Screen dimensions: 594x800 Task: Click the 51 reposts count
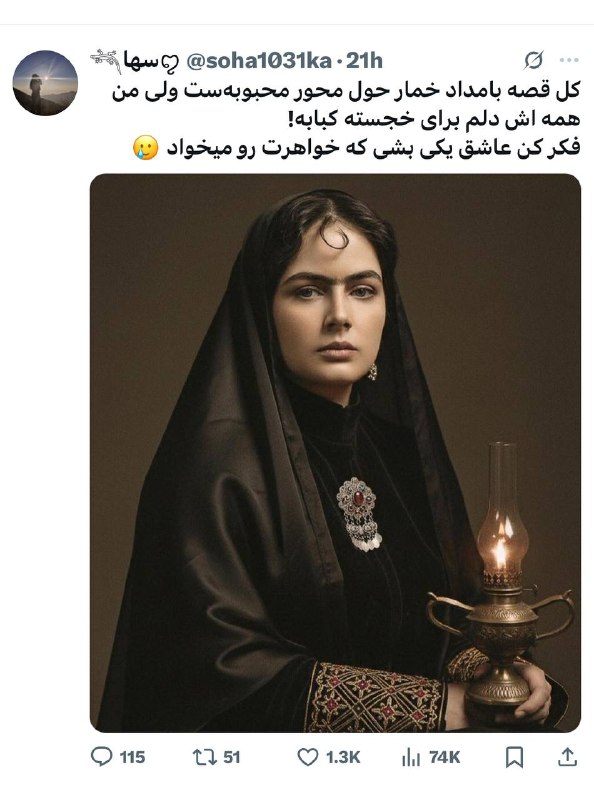coord(232,757)
